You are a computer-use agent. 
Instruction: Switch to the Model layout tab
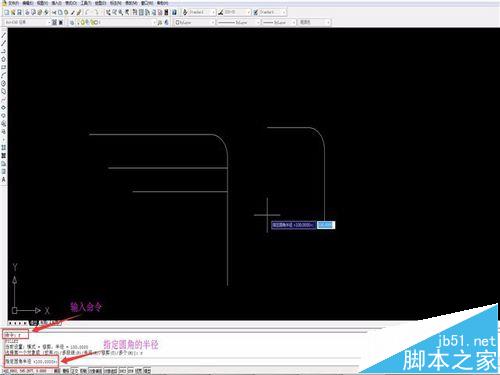coord(34,323)
